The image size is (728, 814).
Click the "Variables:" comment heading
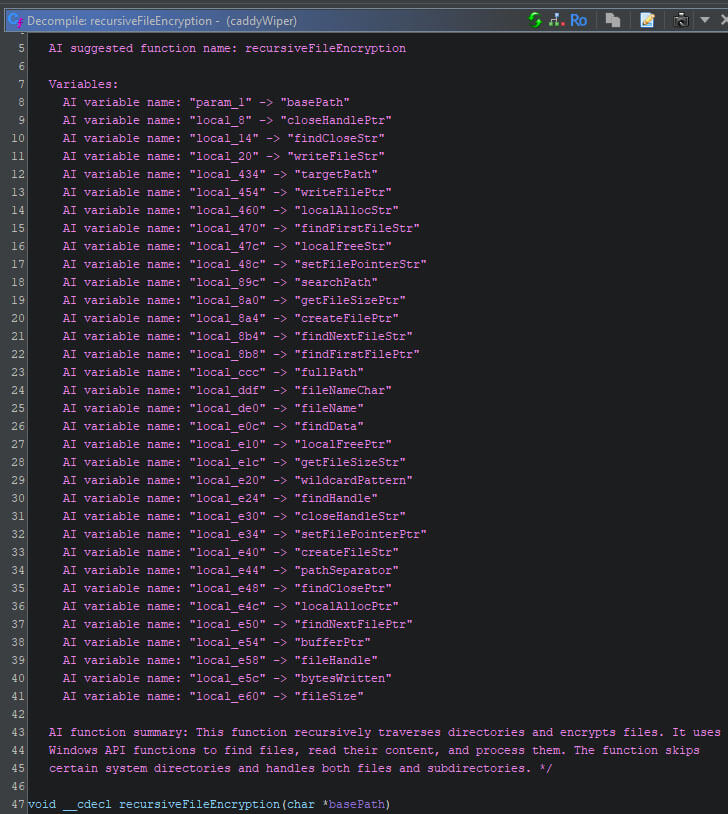tap(84, 84)
